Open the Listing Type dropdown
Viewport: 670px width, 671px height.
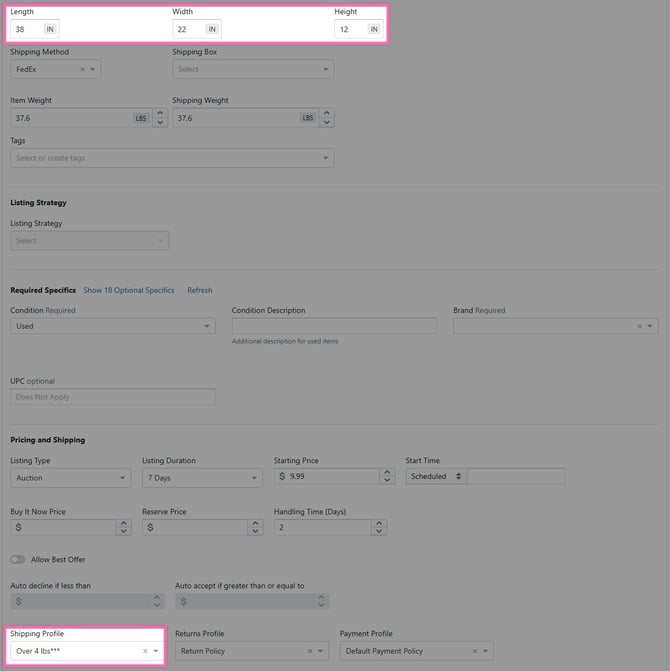coord(70,477)
